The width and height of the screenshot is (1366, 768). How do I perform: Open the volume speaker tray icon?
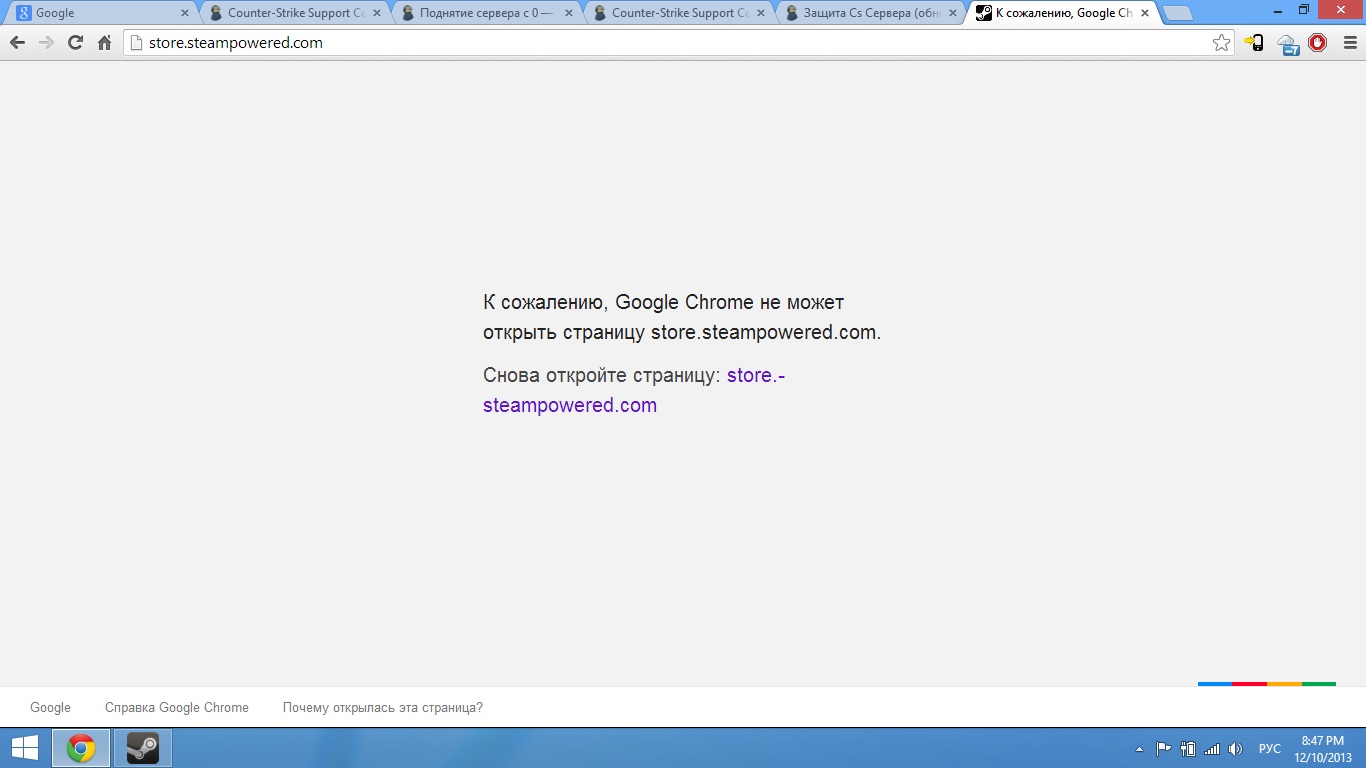(x=1236, y=748)
